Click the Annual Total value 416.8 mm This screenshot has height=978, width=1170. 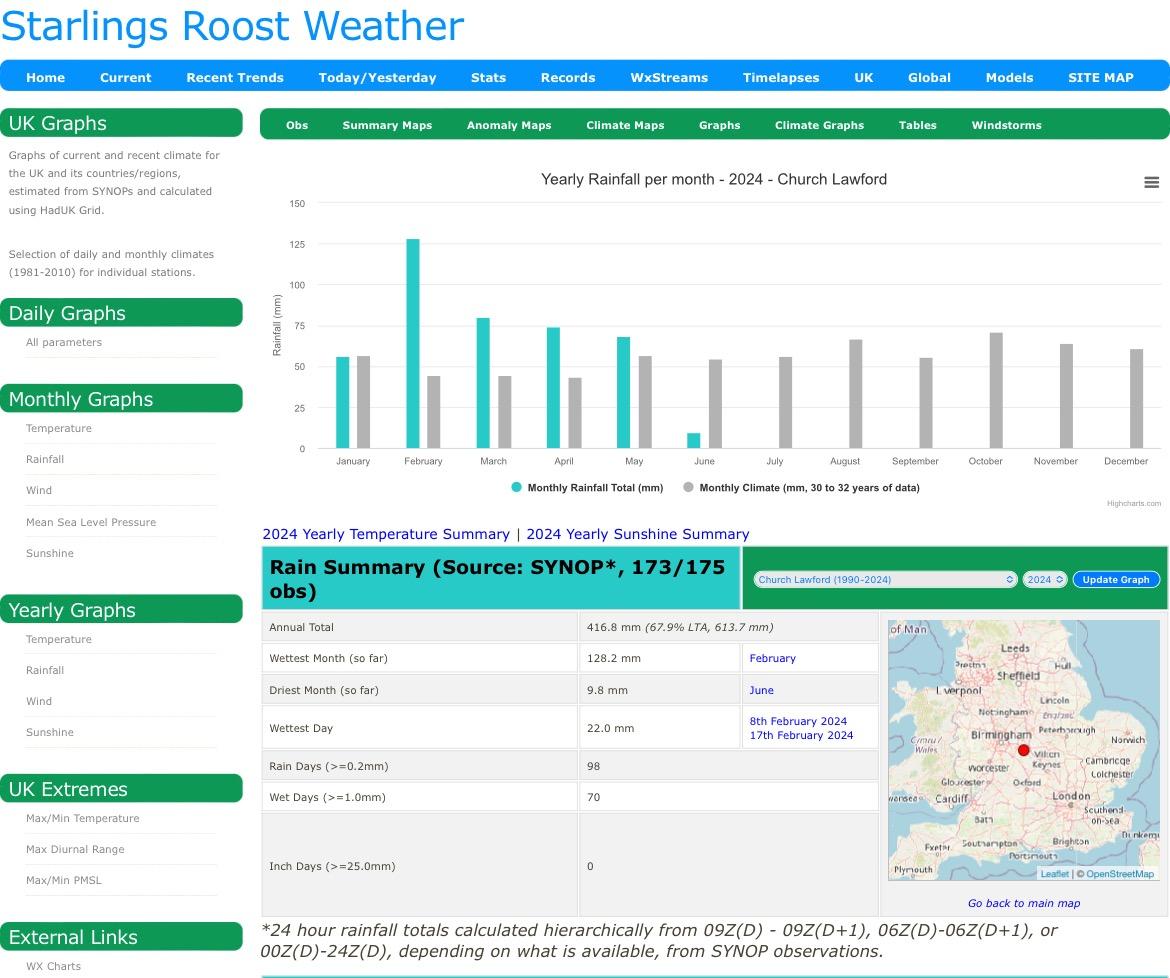pyautogui.click(x=613, y=627)
